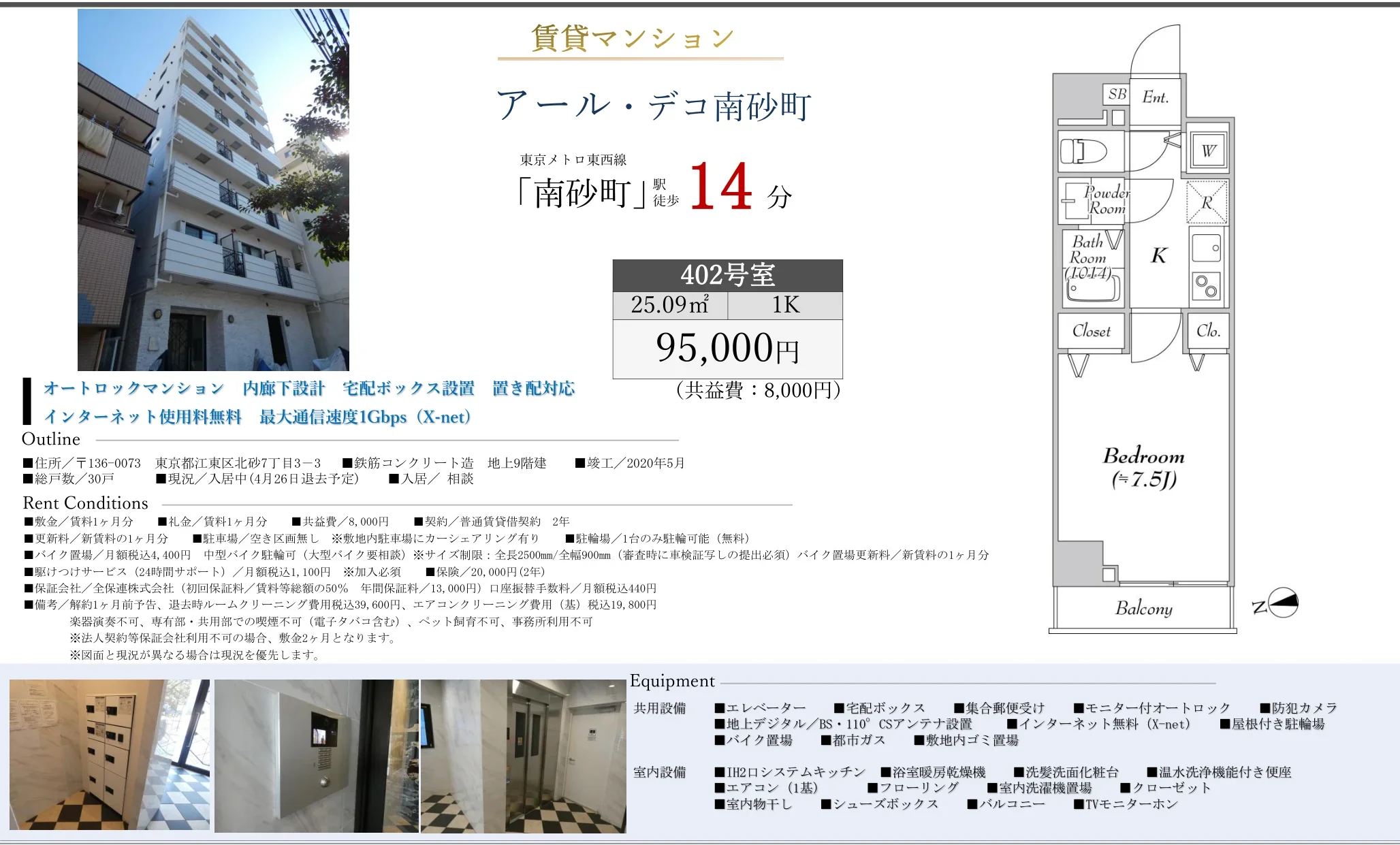Viewport: 1400px width, 845px height.
Task: Toggle the オートロックマンション feature tag
Action: [133, 388]
